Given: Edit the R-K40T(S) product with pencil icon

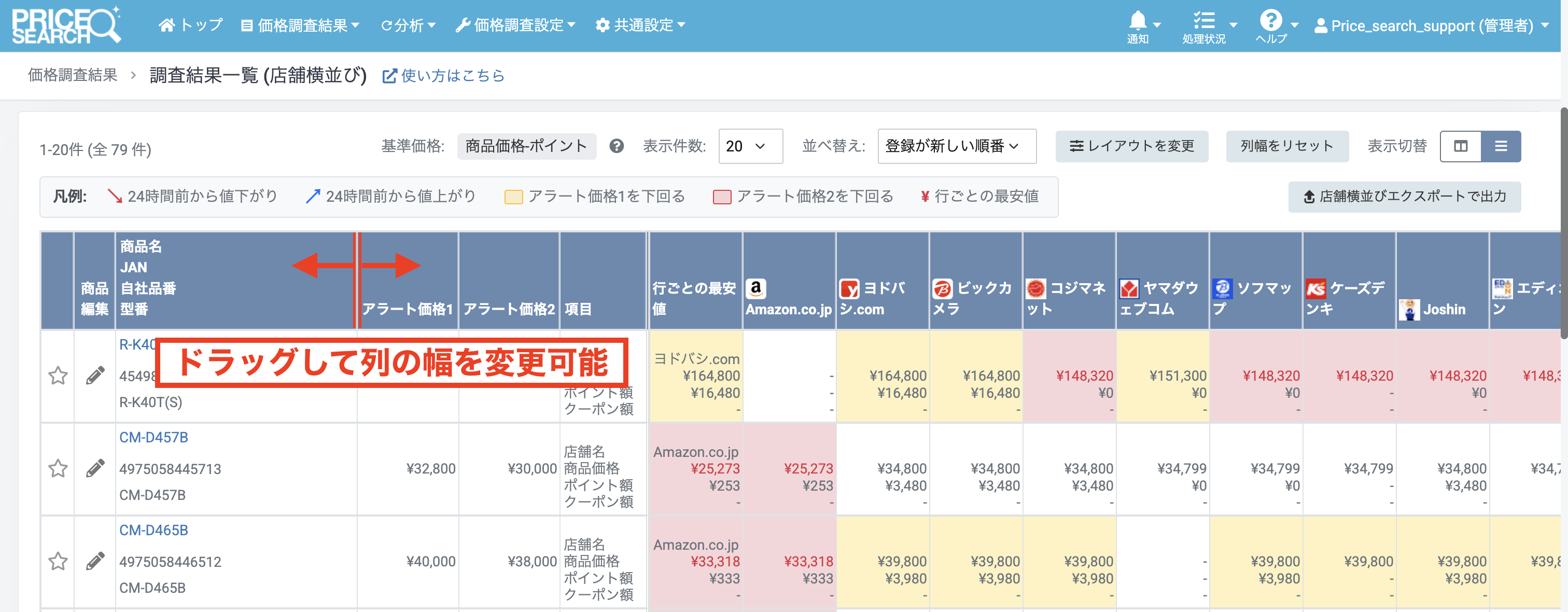Looking at the screenshot, I should tap(95, 375).
